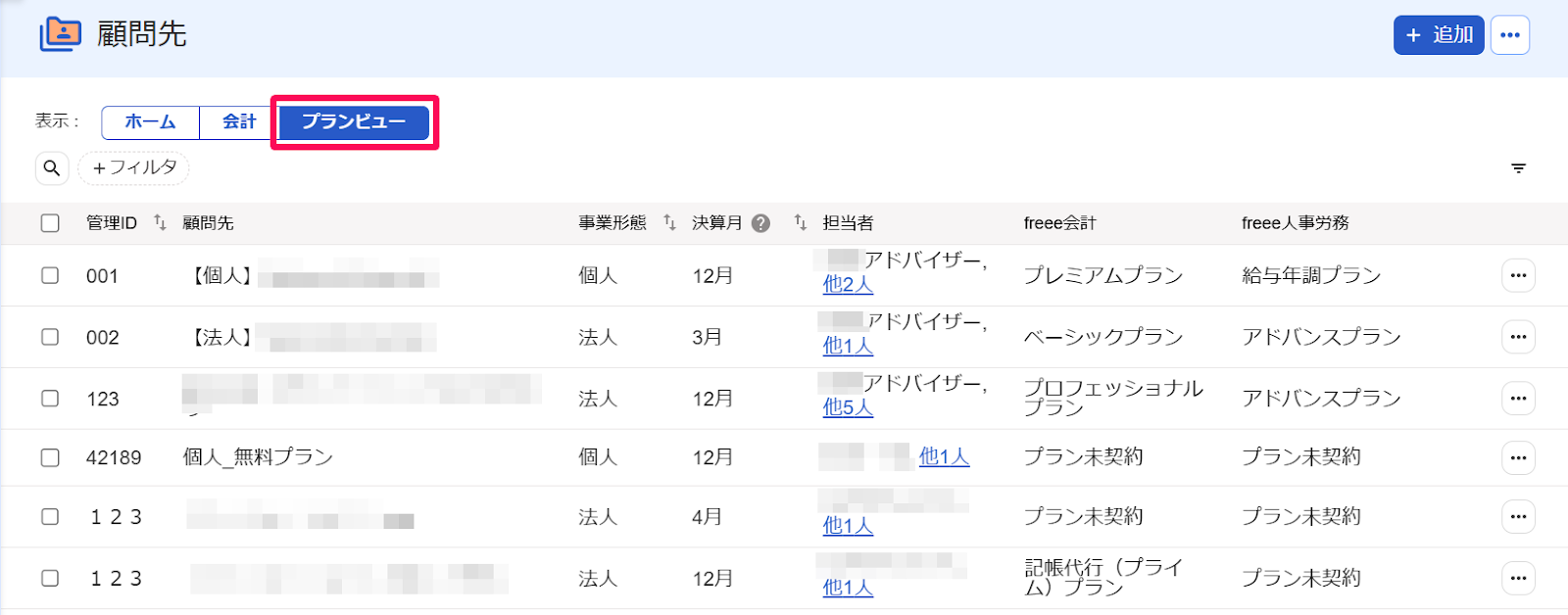Open the 123 プロフェッショナルプラン row actions menu
The image size is (1568, 615).
(x=1518, y=399)
